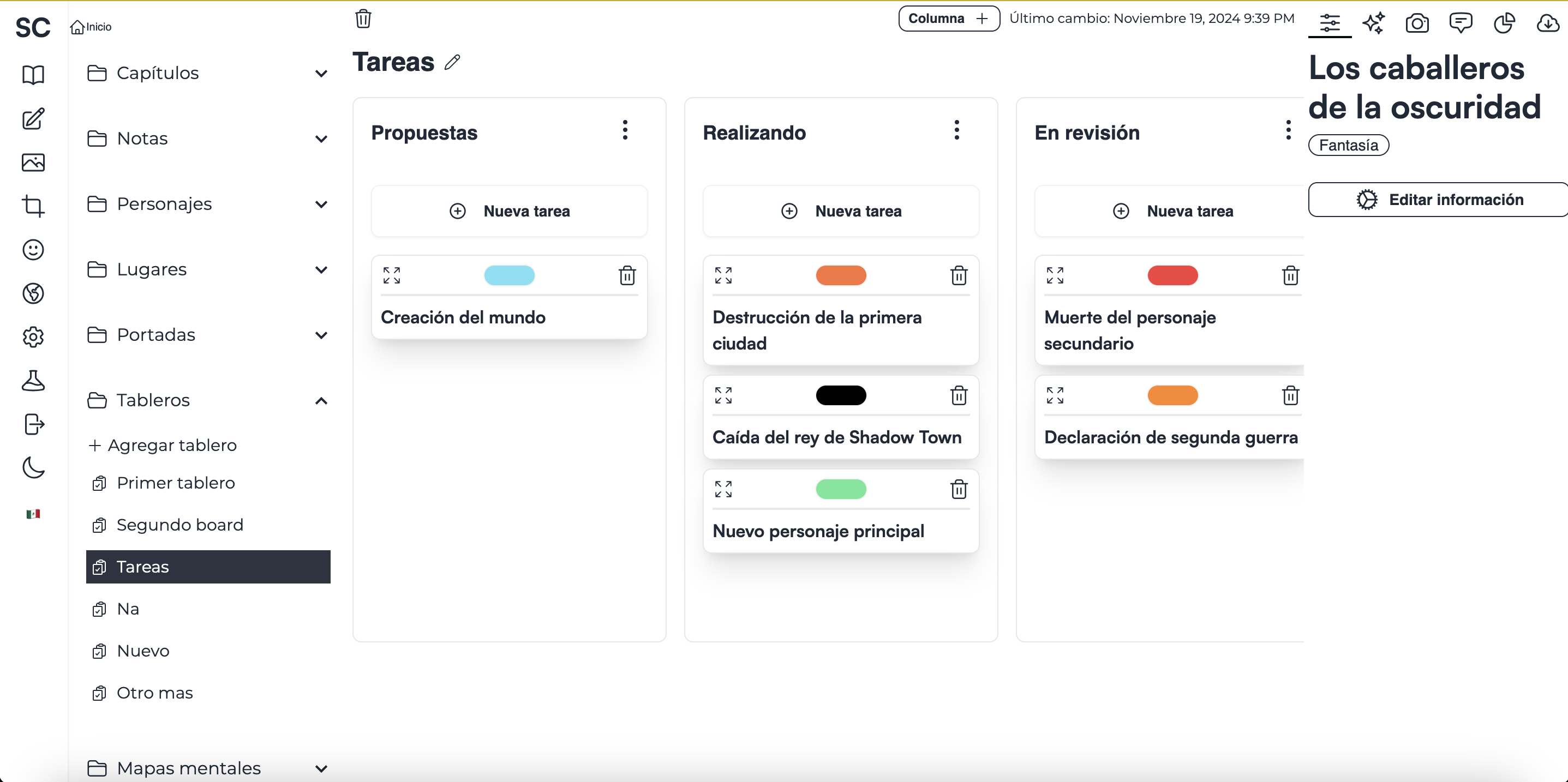Image resolution: width=1568 pixels, height=782 pixels.
Task: Open the camera tab icon
Action: pyautogui.click(x=1417, y=23)
